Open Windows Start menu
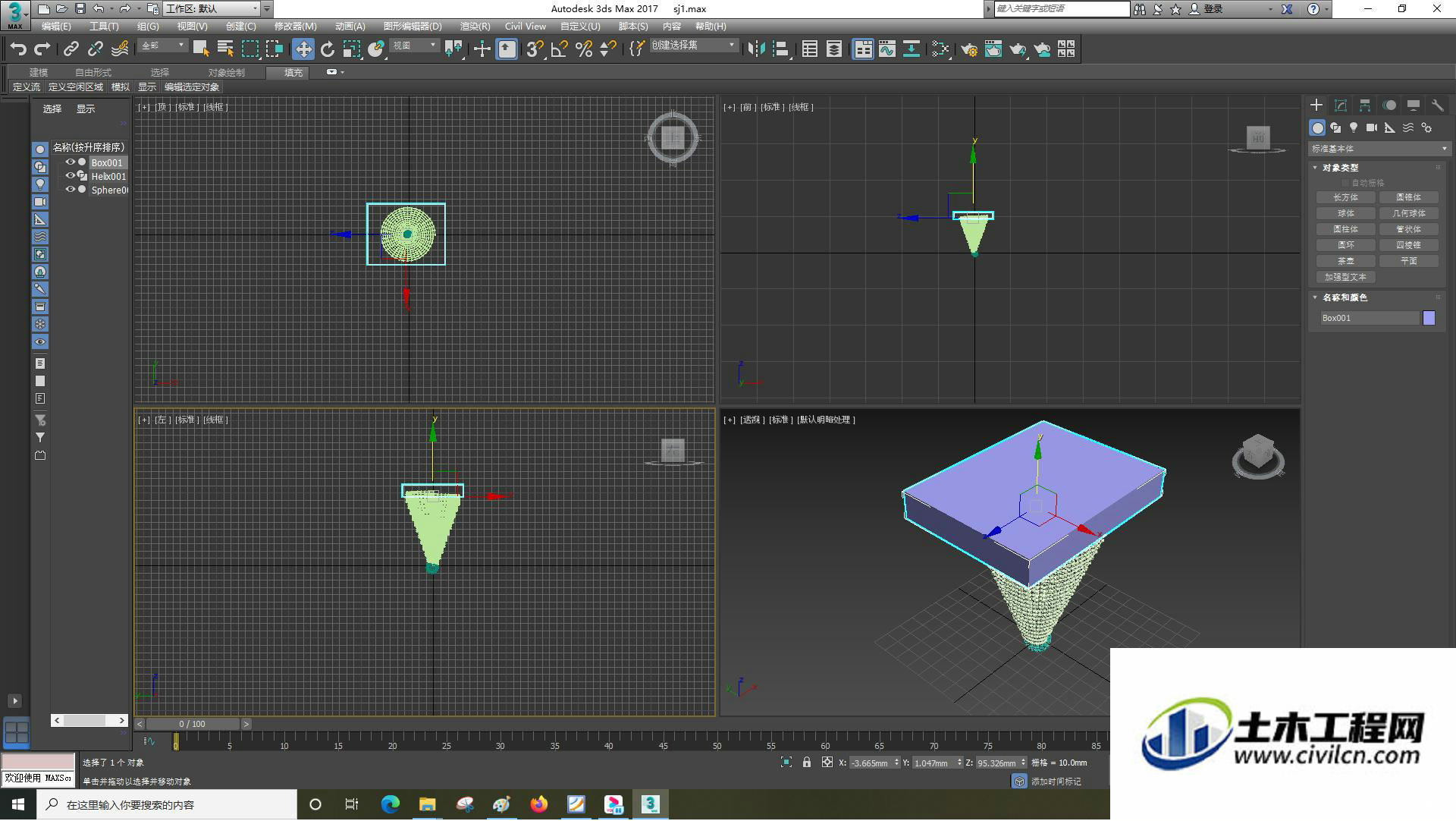Viewport: 1456px width, 821px height. pos(18,804)
